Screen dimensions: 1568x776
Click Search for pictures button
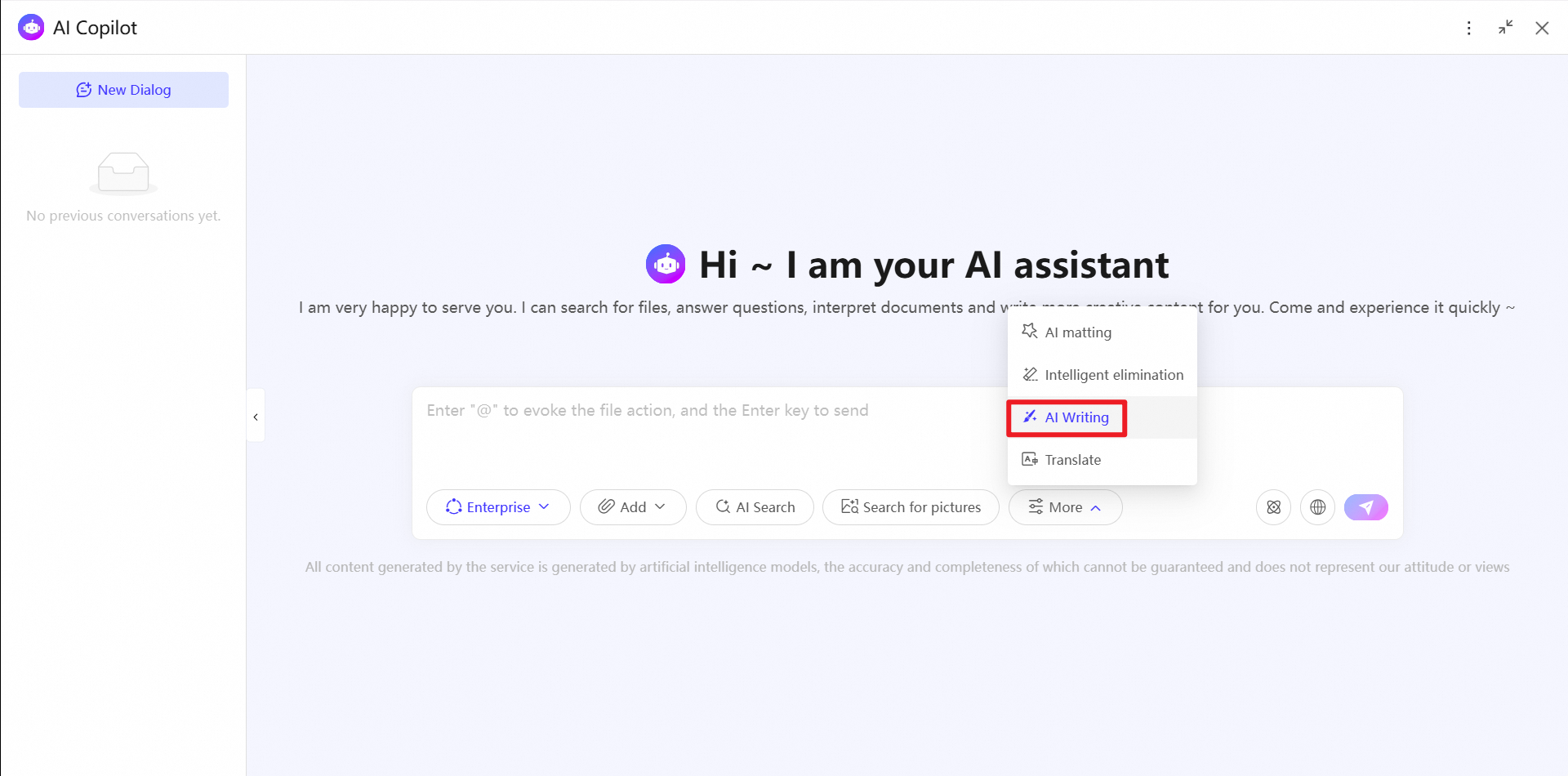(911, 507)
